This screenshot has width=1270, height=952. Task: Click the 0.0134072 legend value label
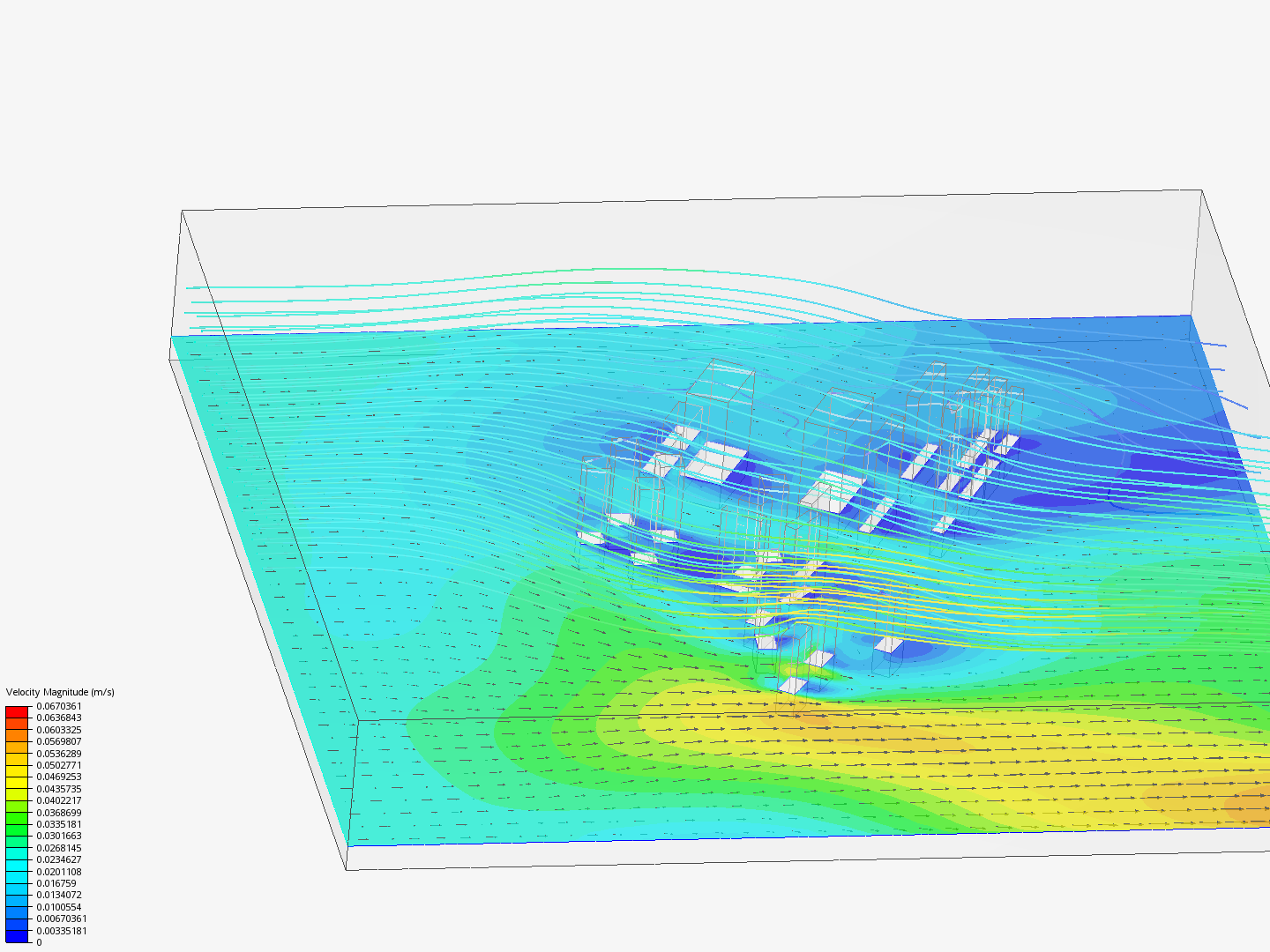tap(59, 895)
